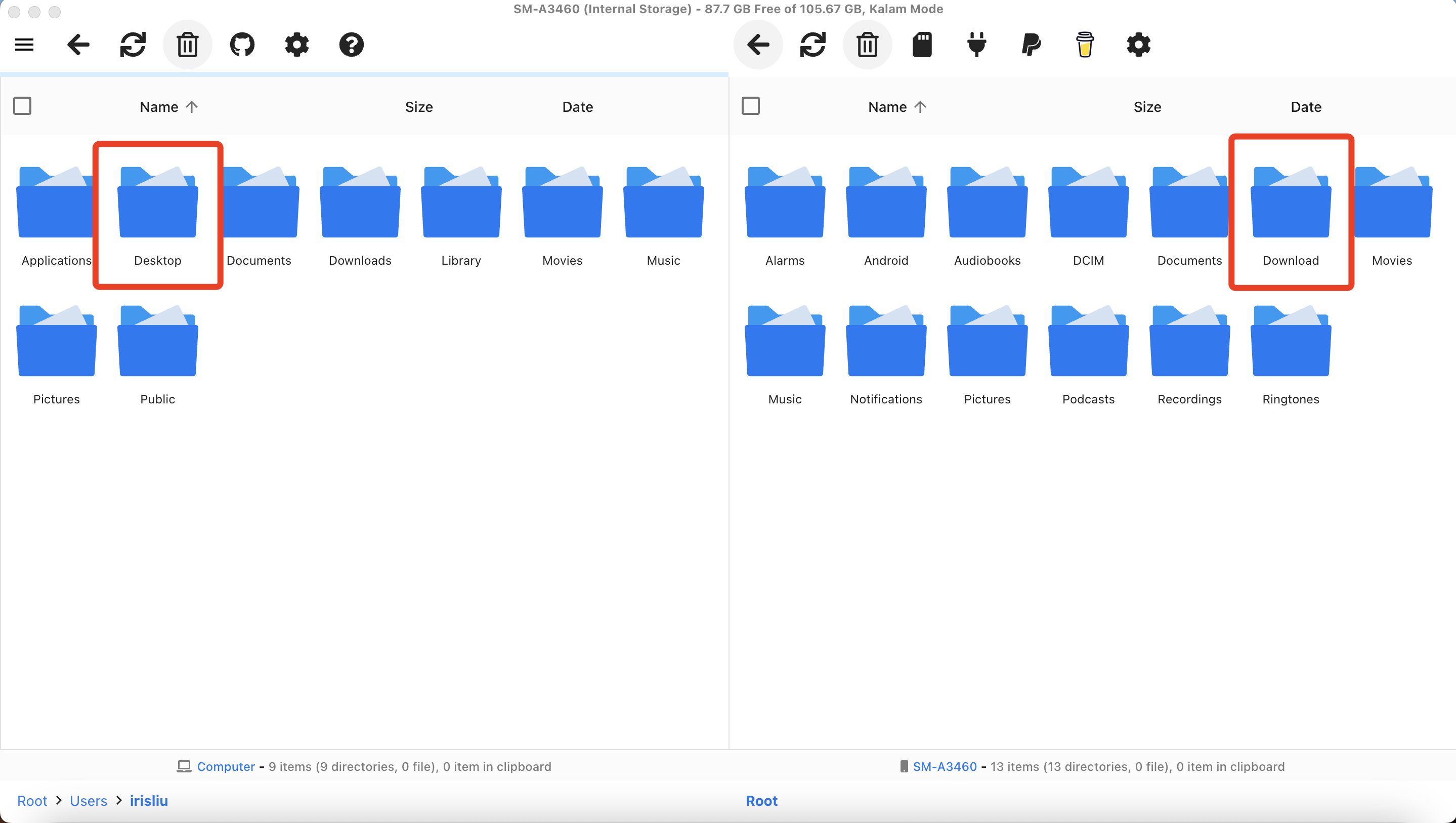Viewport: 1456px width, 823px height.
Task: Sort local files by Size column
Action: click(x=419, y=107)
